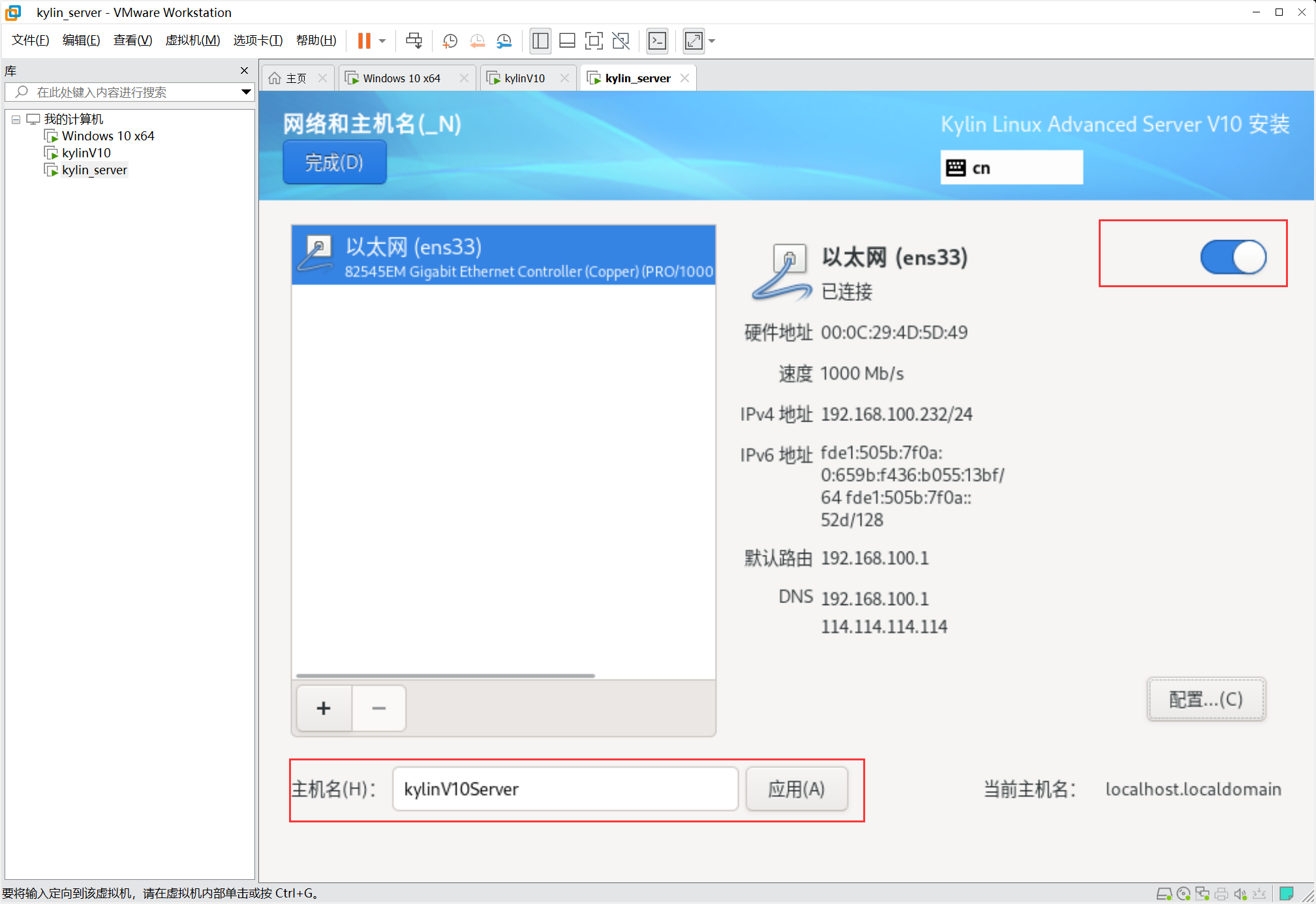Open the console view icon
Viewport: 1316px width, 904px height.
tap(658, 41)
